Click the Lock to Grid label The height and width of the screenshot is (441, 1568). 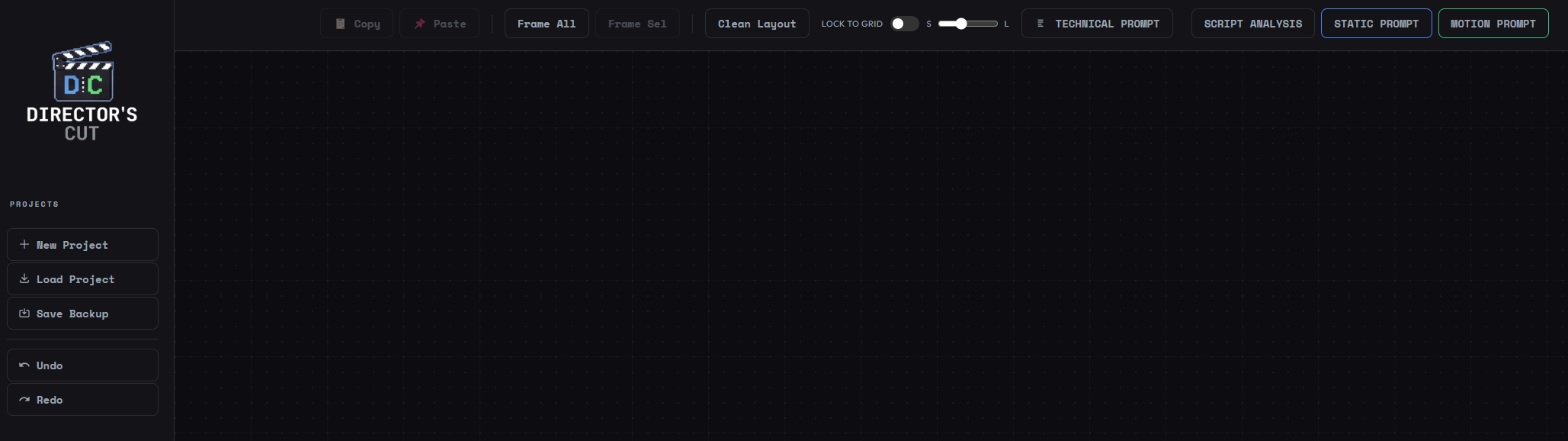(x=851, y=24)
